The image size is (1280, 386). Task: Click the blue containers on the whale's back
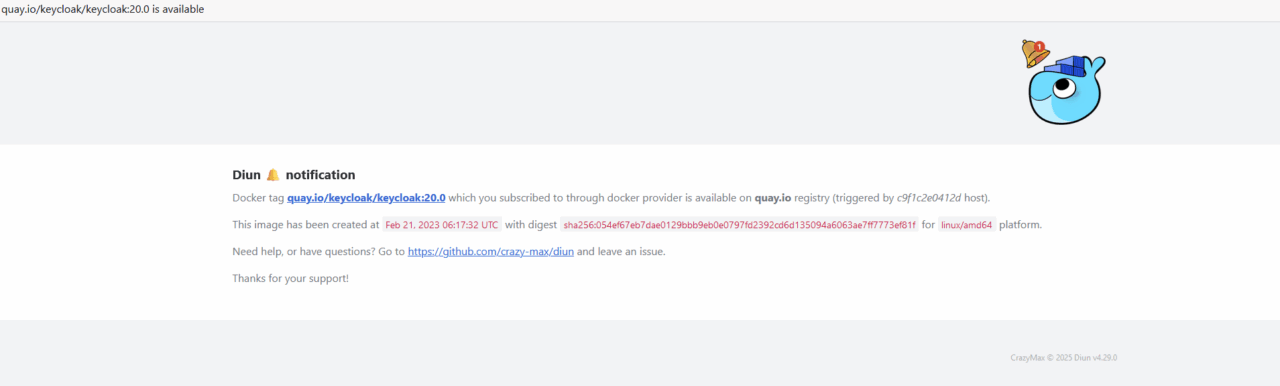pos(1069,67)
